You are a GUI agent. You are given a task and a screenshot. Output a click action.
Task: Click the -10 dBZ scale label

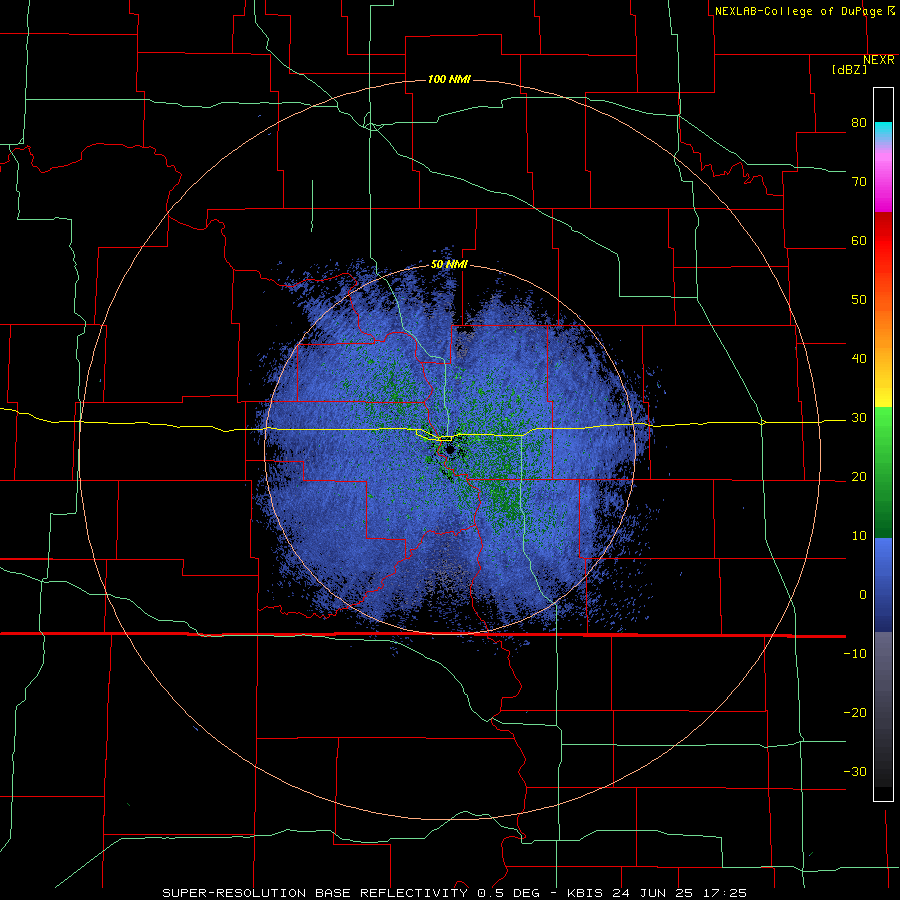855,654
